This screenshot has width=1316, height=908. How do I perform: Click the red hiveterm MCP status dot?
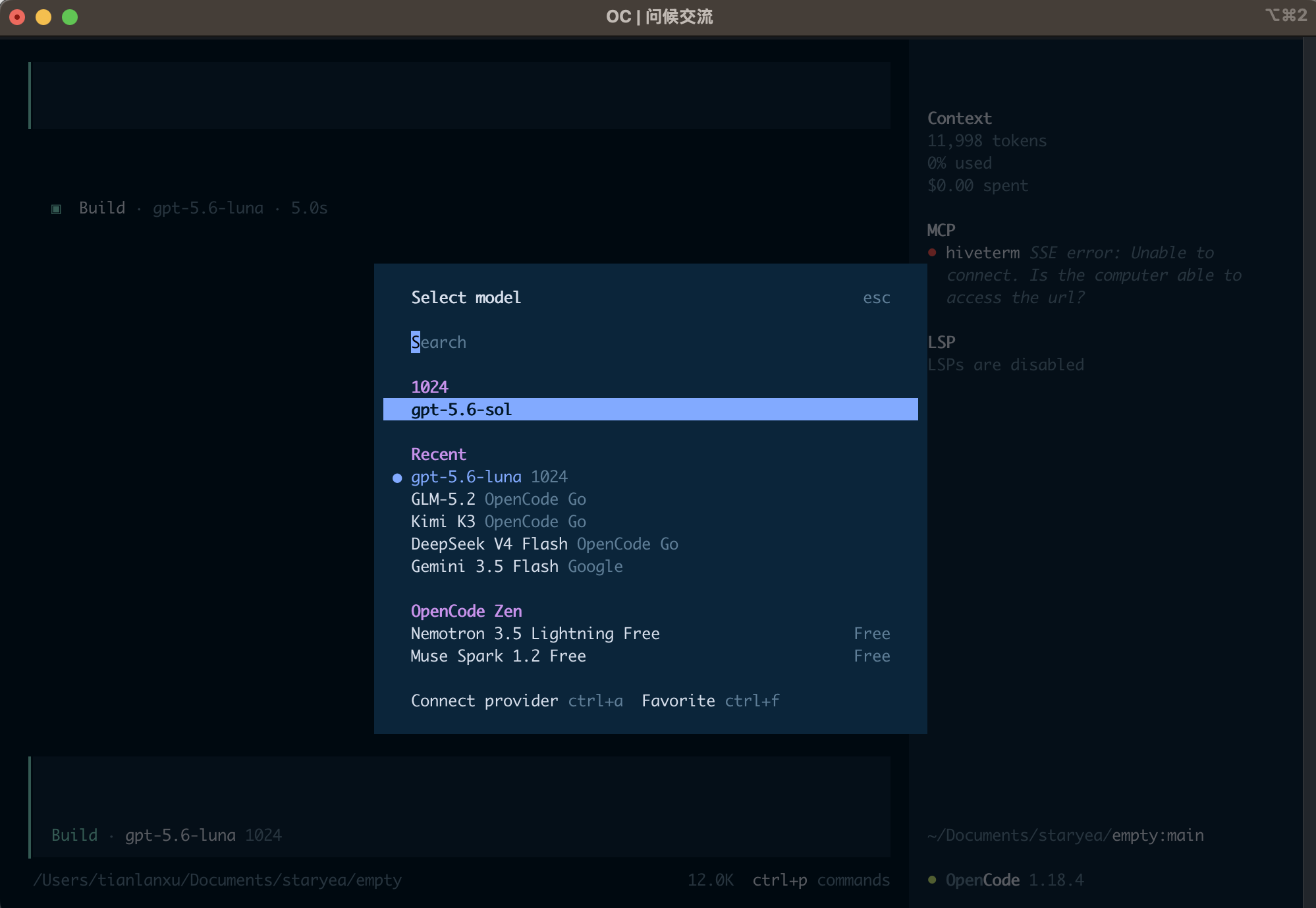click(932, 252)
